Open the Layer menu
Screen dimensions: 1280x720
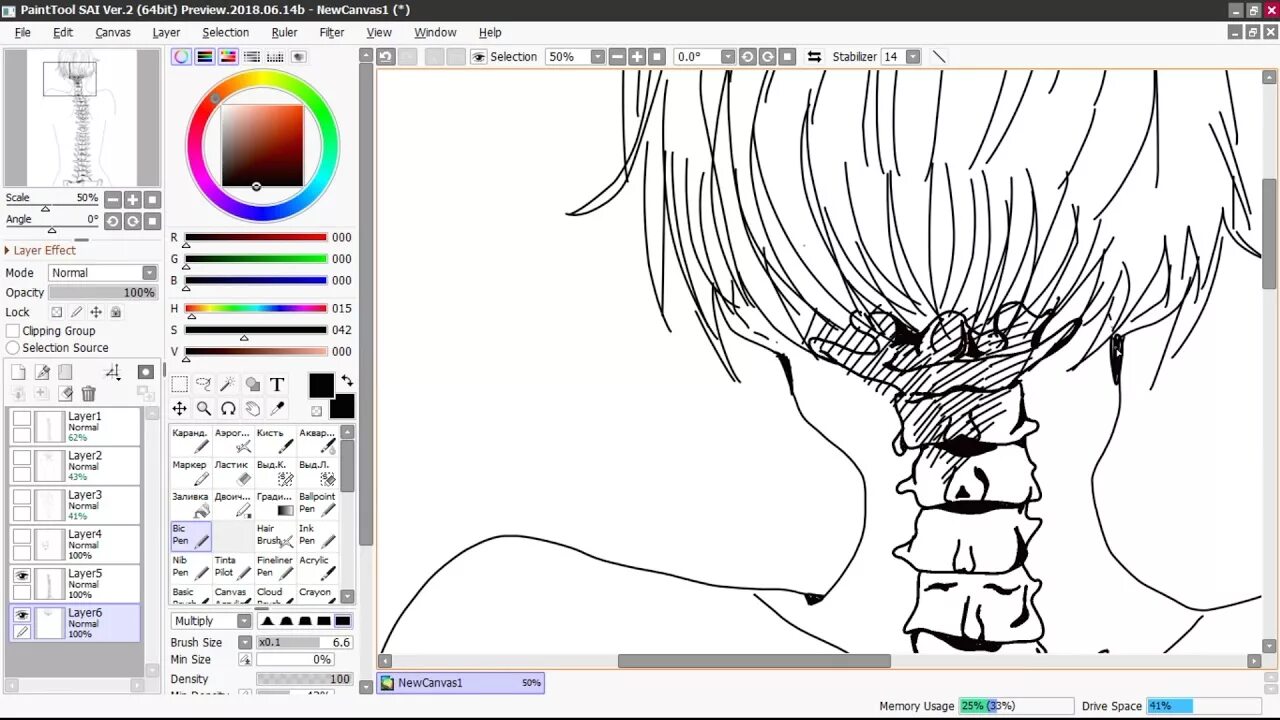pos(166,32)
